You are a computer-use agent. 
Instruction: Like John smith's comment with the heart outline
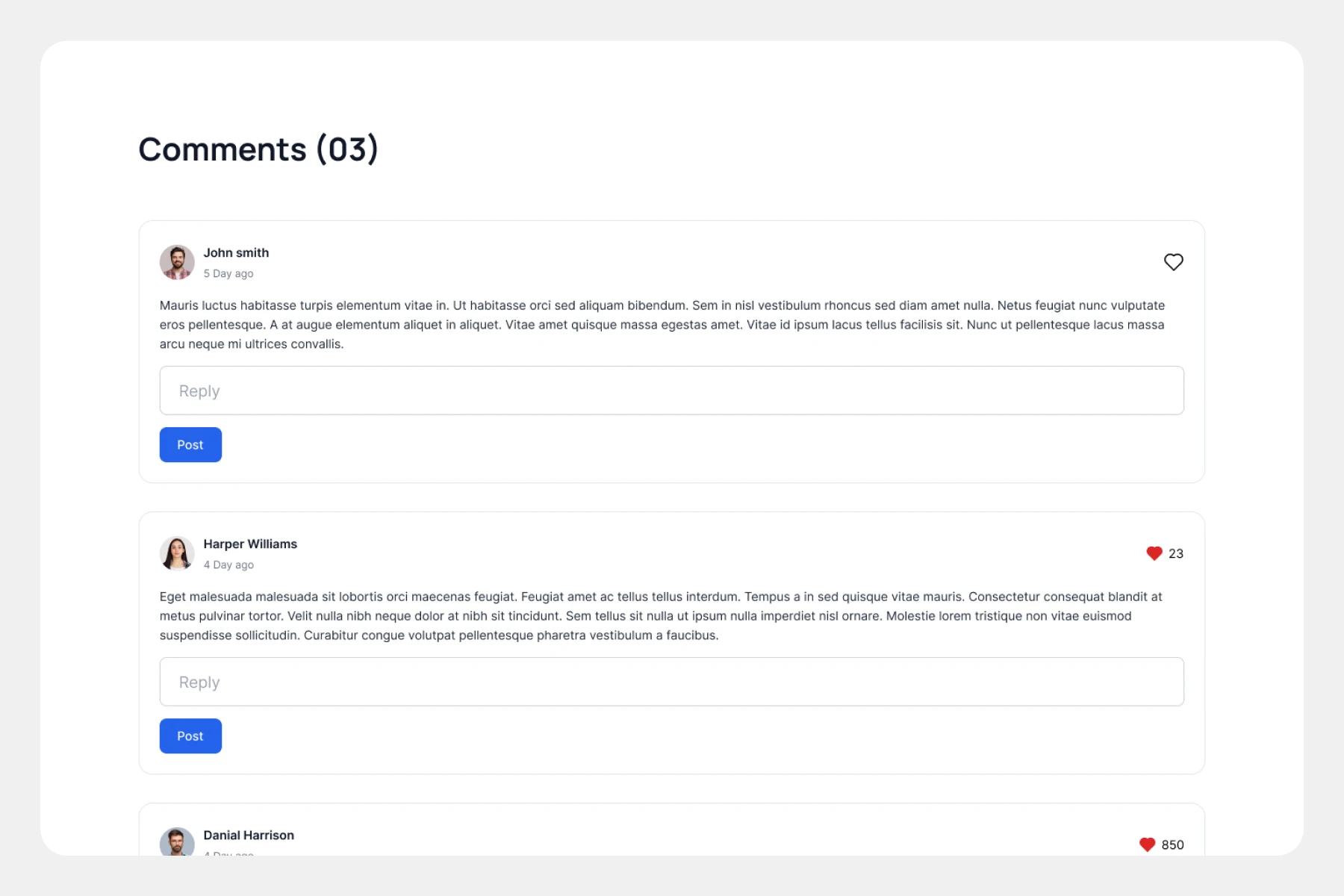coord(1173,262)
